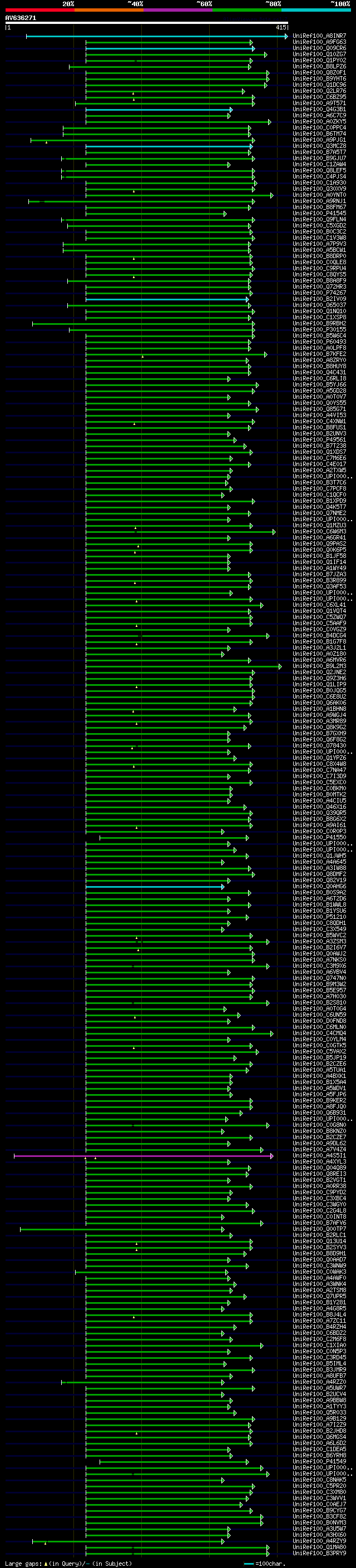Click the label UniRef100_A0ZKY5
The width and height of the screenshot is (356, 1568).
[319, 122]
